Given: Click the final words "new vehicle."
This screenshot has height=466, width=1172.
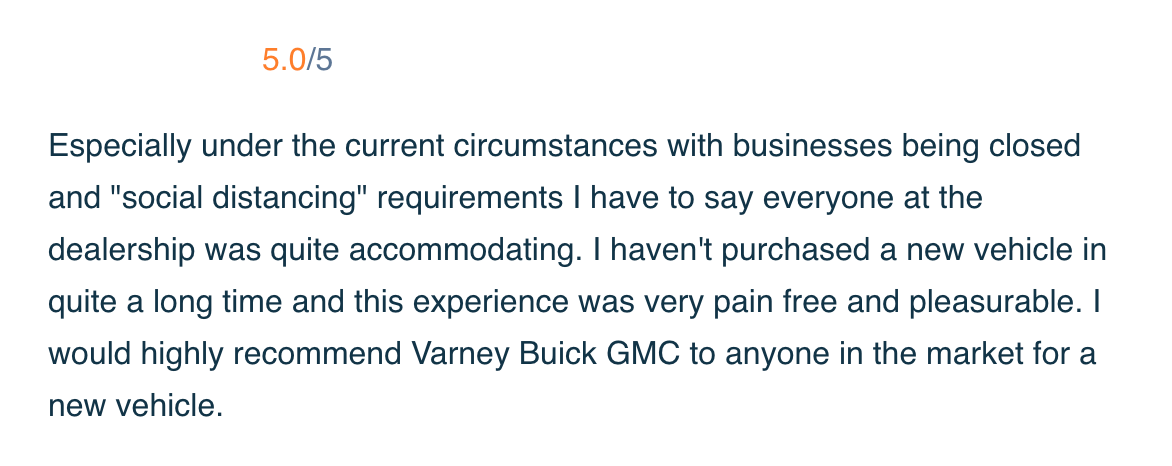Looking at the screenshot, I should (x=133, y=407).
